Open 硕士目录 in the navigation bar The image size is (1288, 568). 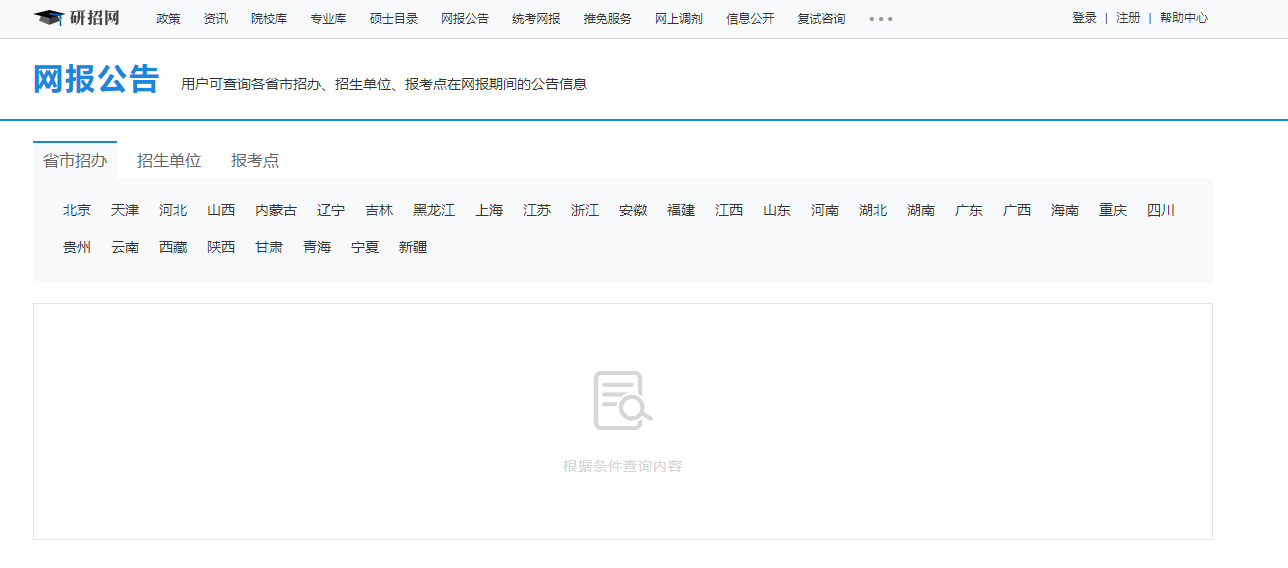point(394,19)
